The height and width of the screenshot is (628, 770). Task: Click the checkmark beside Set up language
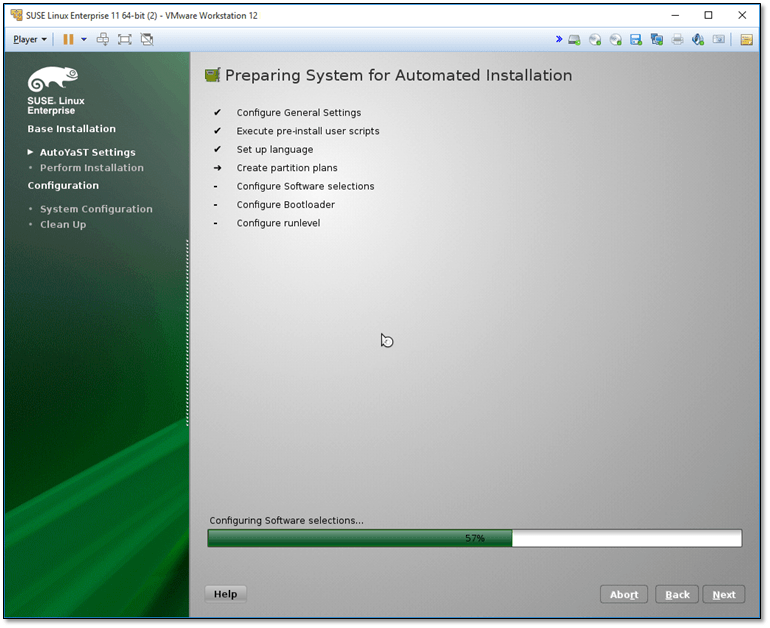217,149
